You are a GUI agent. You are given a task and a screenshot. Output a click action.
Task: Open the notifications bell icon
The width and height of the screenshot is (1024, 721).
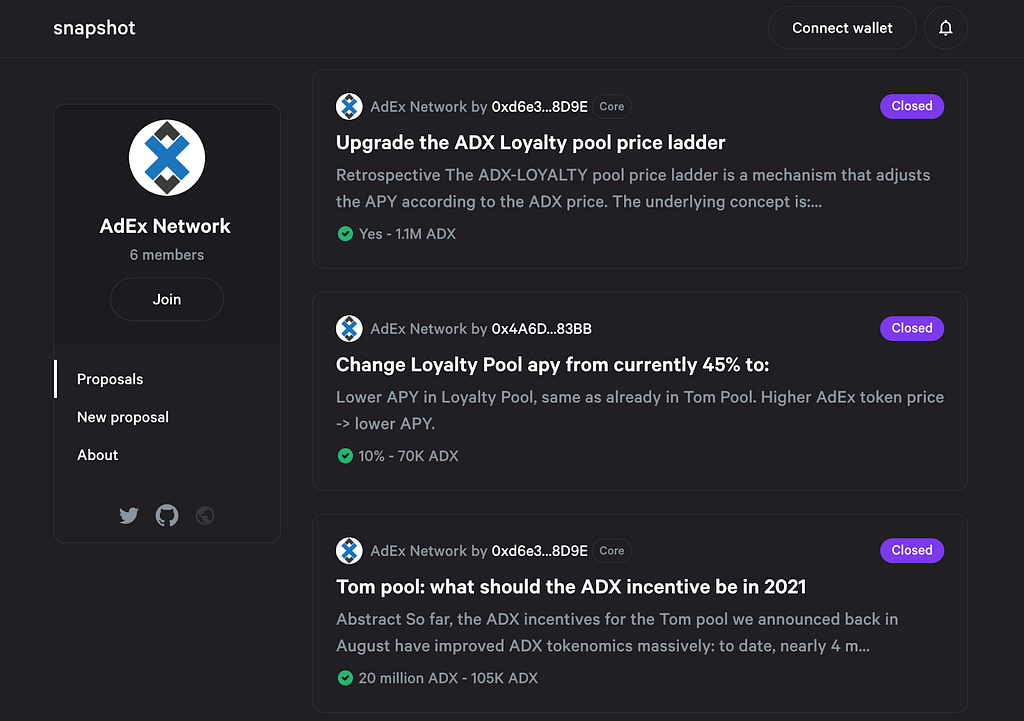point(945,28)
